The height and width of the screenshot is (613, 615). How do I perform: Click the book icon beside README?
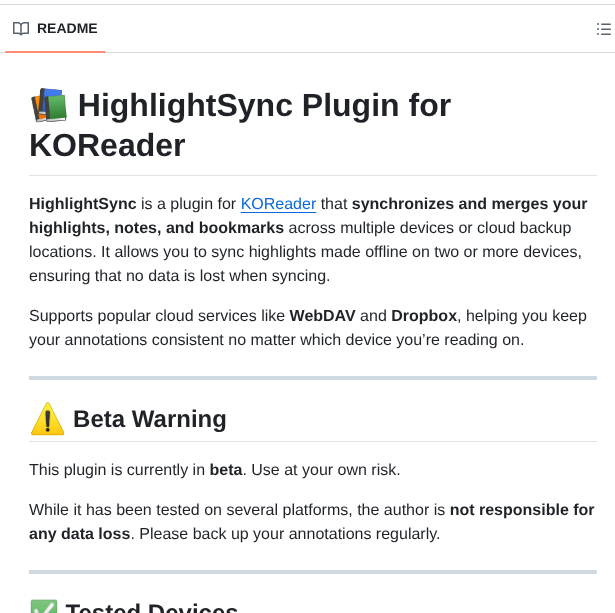[x=21, y=29]
